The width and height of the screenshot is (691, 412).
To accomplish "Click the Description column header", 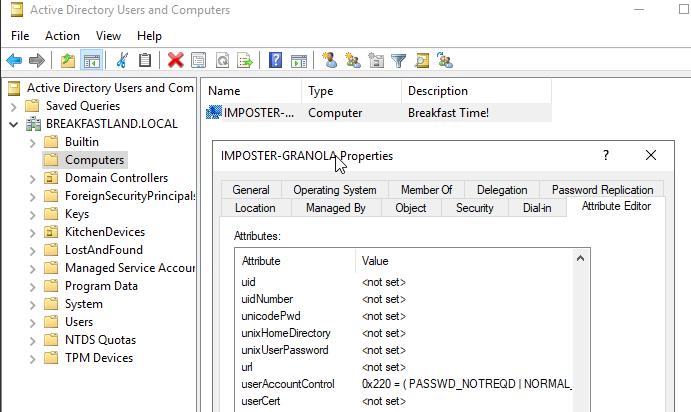I will (438, 91).
